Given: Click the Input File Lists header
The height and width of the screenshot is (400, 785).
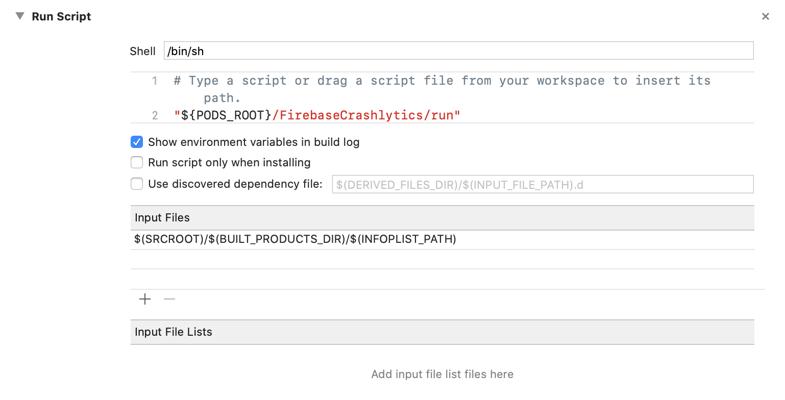Looking at the screenshot, I should [x=173, y=332].
